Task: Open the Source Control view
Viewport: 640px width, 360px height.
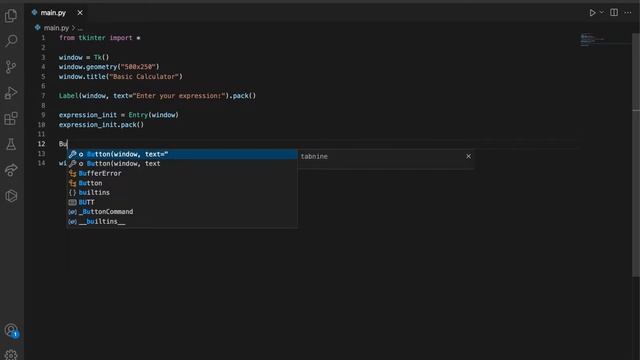Action: tap(11, 67)
